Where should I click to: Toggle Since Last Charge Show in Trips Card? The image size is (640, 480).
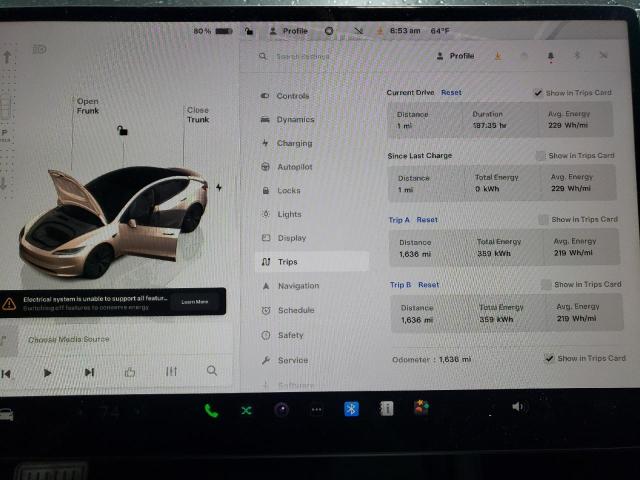pos(540,156)
